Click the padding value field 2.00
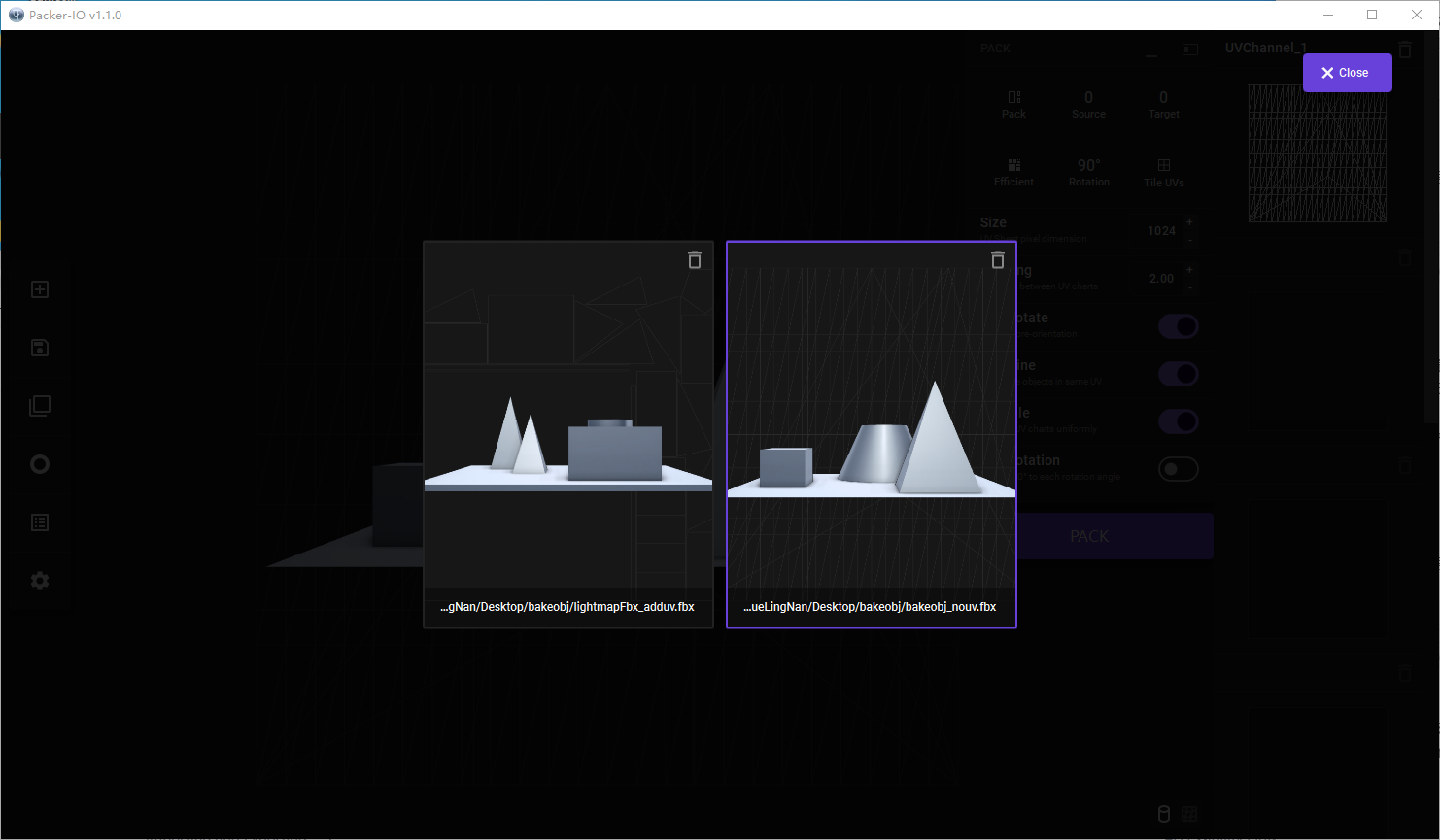1440x840 pixels. coord(1161,279)
